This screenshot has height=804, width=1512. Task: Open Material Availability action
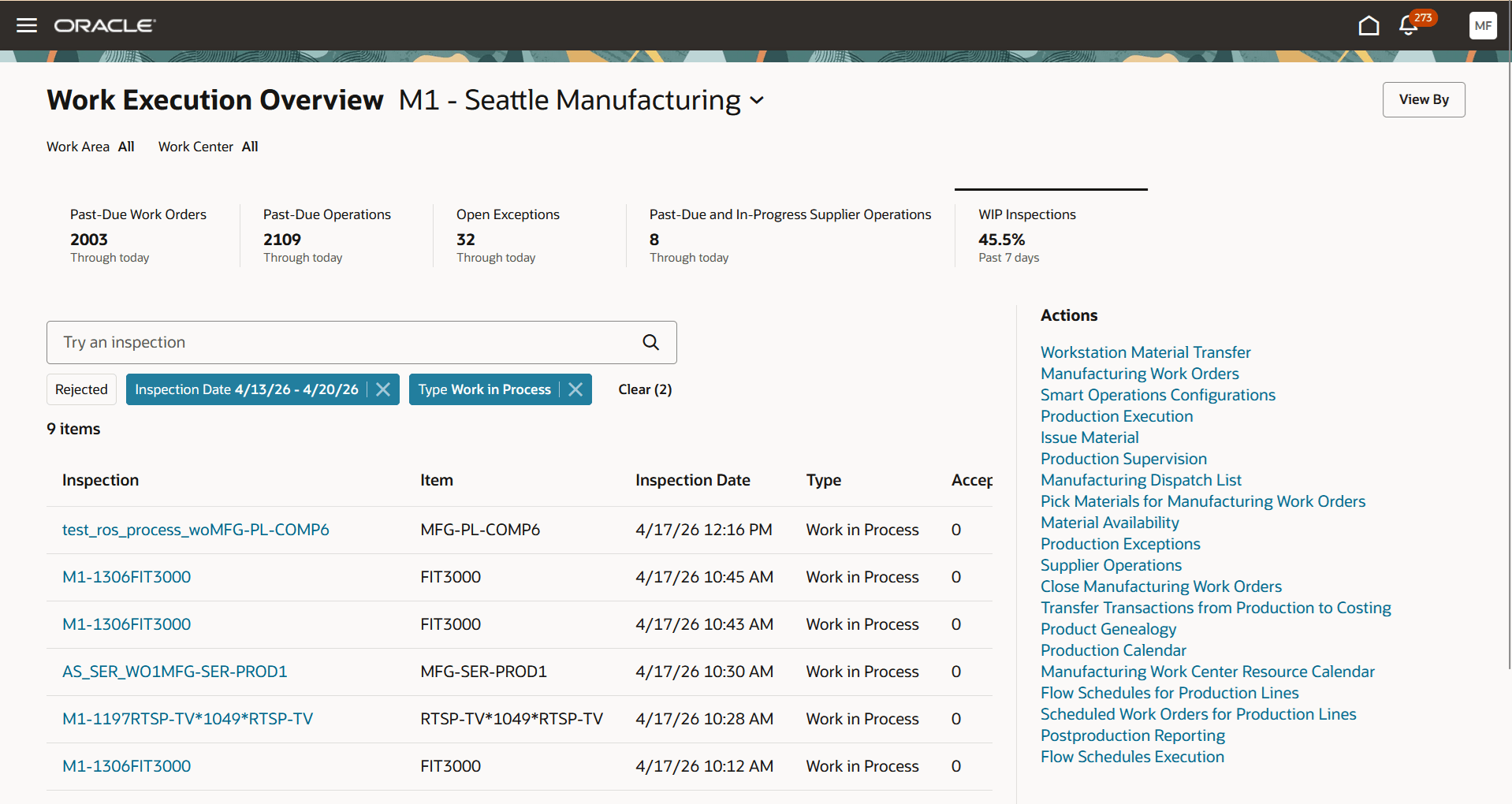tap(1109, 523)
